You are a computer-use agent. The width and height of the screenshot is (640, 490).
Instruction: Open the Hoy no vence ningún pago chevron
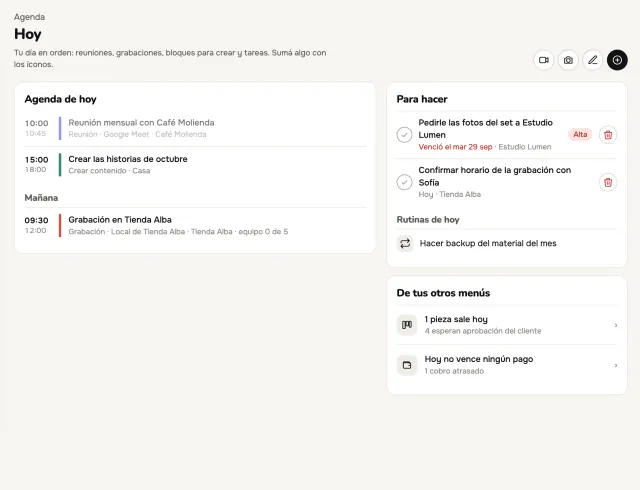[616, 365]
